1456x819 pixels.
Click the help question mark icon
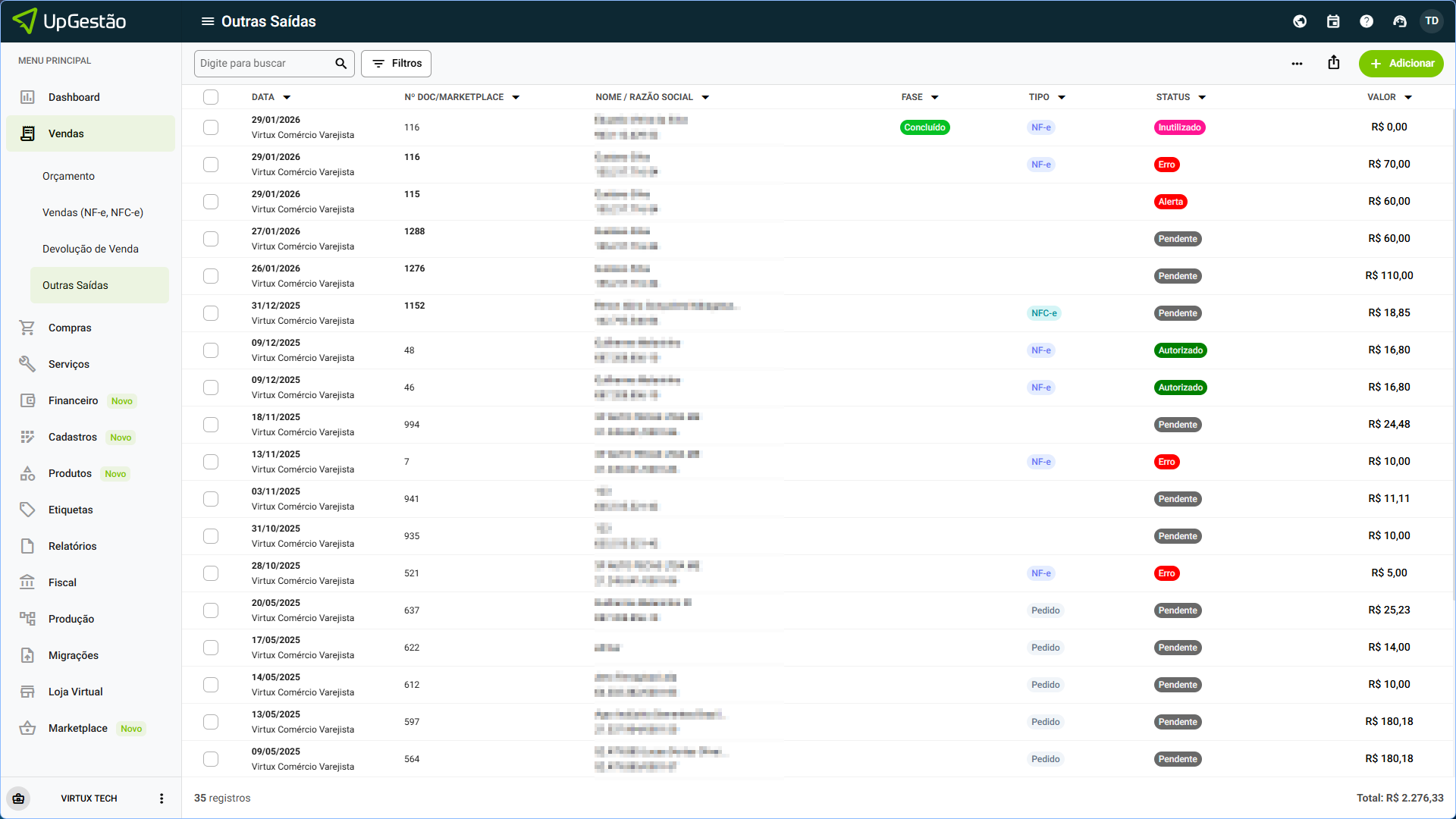pyautogui.click(x=1367, y=21)
